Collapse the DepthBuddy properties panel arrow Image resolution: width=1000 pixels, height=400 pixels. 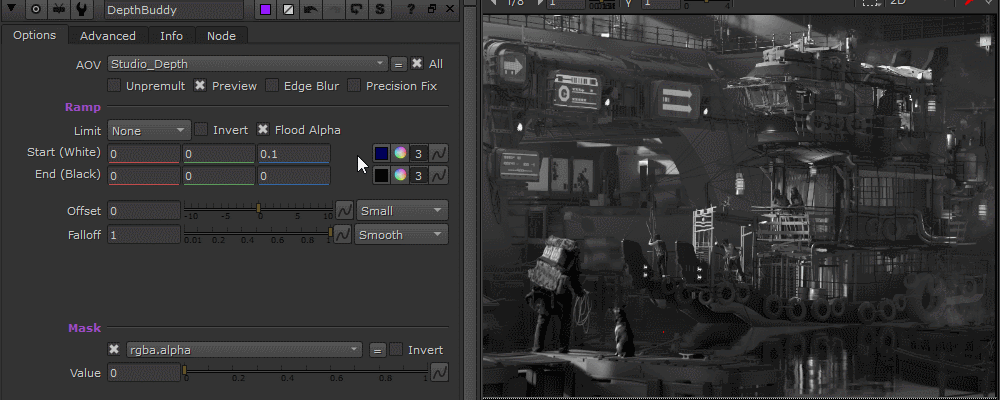coord(11,10)
